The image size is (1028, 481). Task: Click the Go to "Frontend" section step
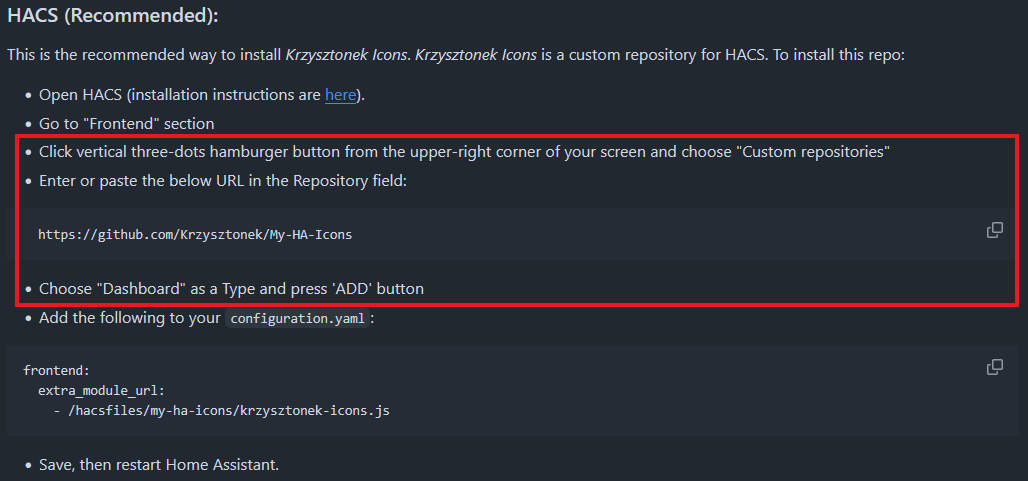click(x=126, y=124)
